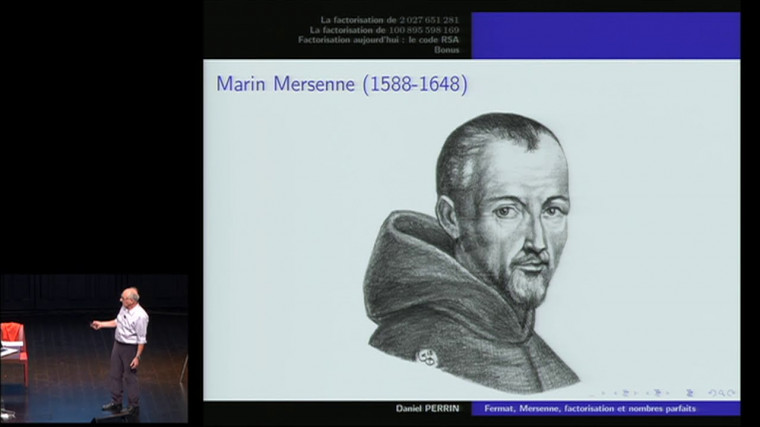Click the blue header bar beside section list
The height and width of the screenshot is (427, 760).
pos(606,35)
